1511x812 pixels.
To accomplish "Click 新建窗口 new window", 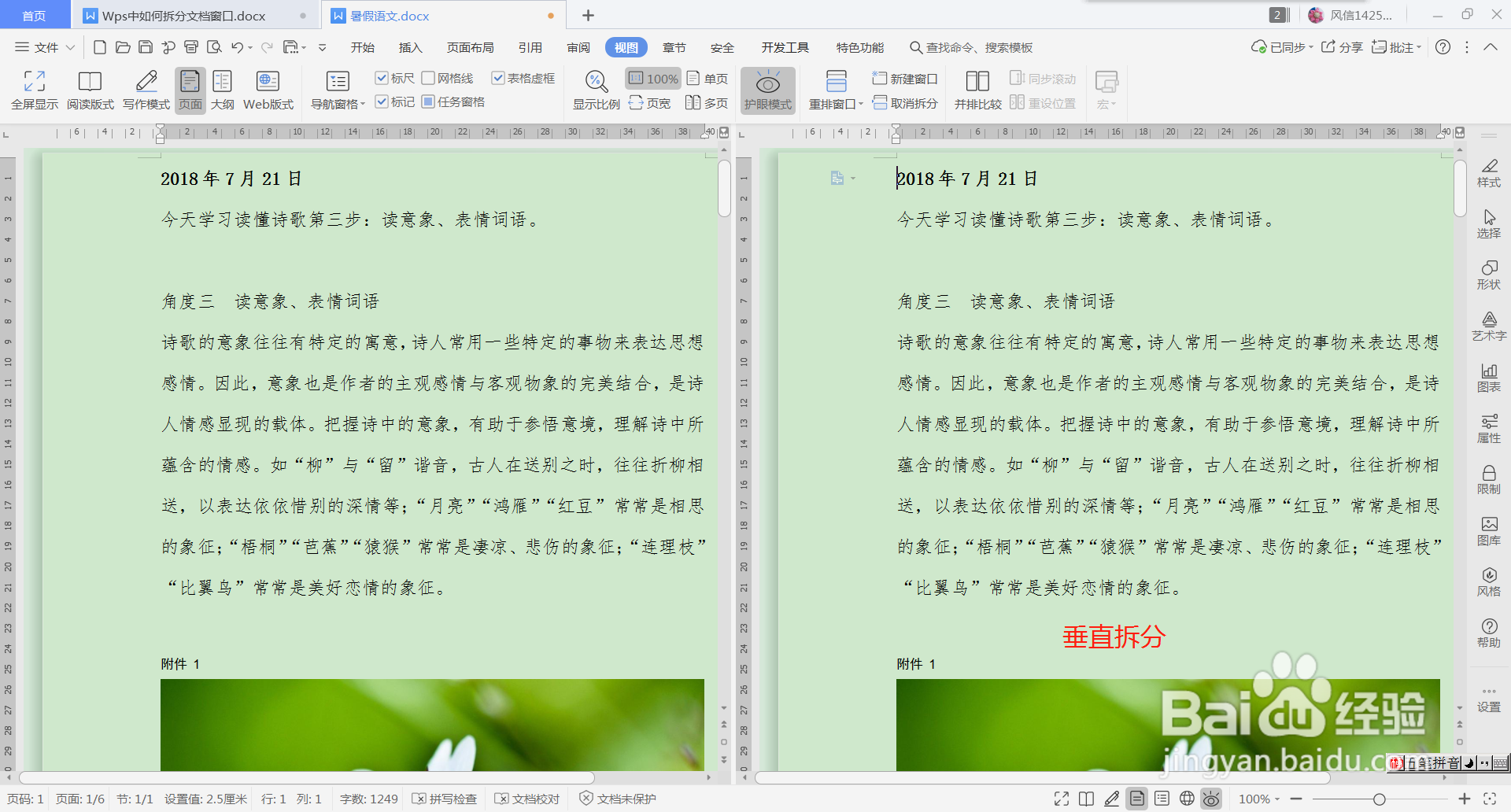I will pos(905,79).
